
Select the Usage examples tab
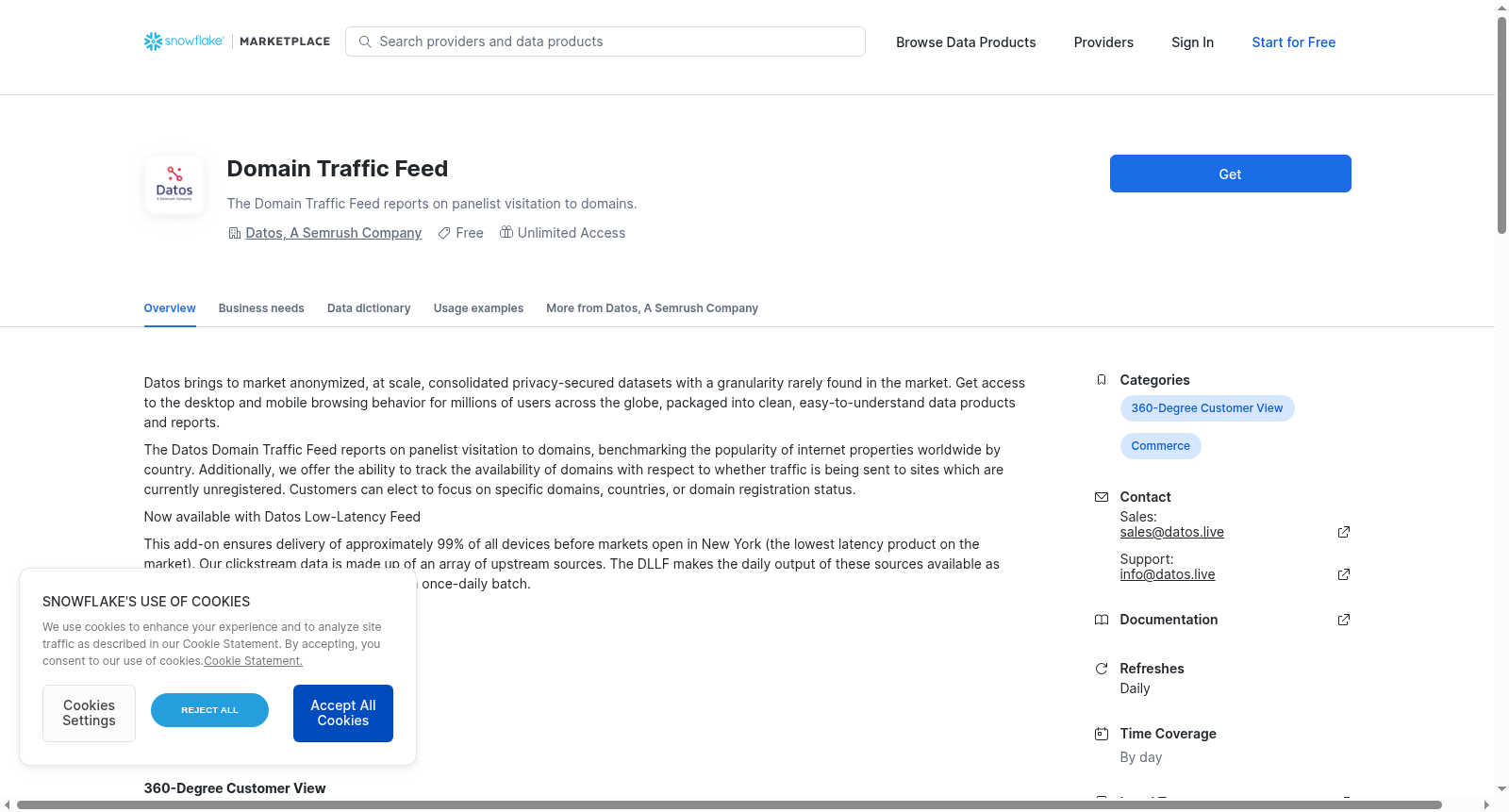tap(478, 308)
